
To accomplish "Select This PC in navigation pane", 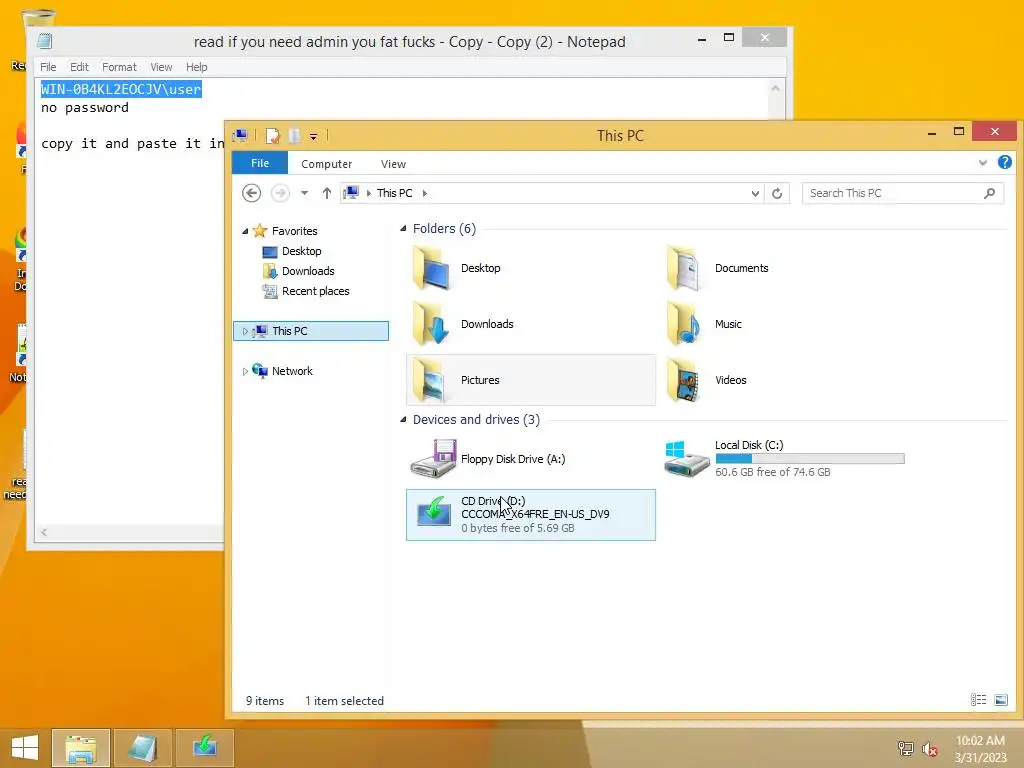I will coord(311,331).
